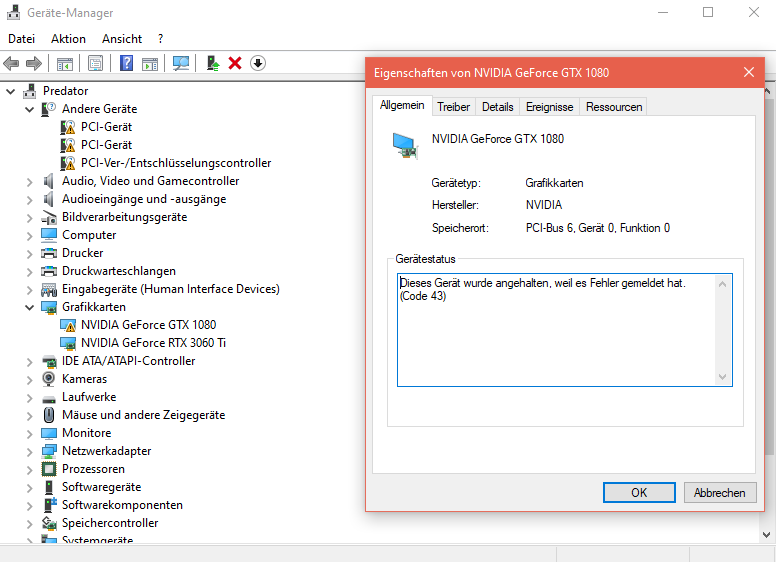Open the Ansicht menu
Screen dimensions: 776x562
coord(122,39)
